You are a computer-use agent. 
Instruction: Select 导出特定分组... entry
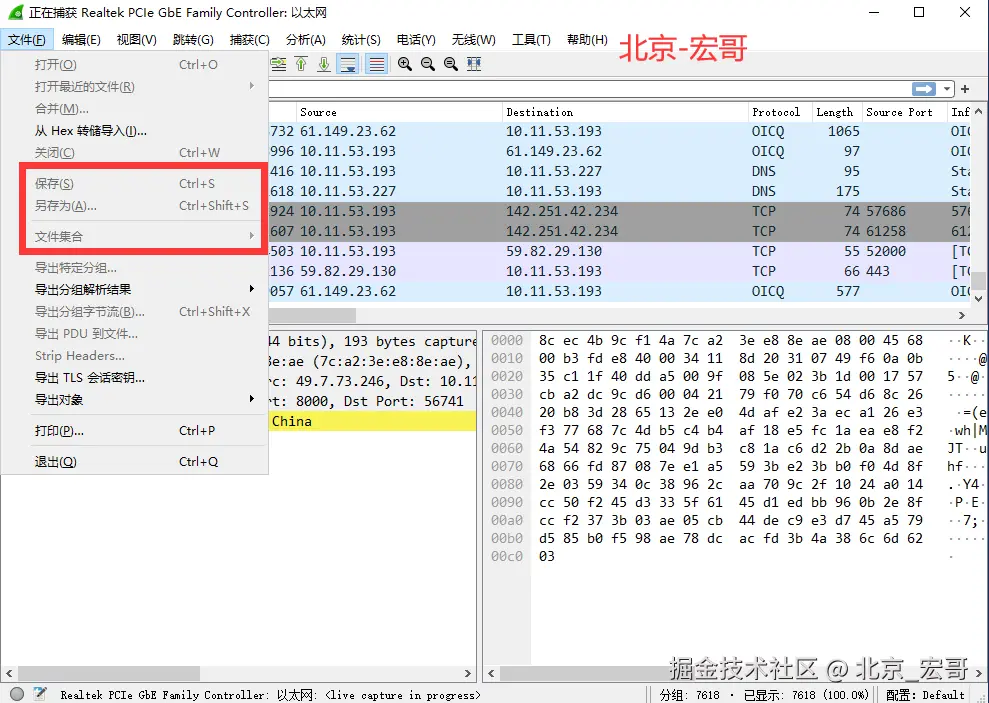(x=135, y=267)
